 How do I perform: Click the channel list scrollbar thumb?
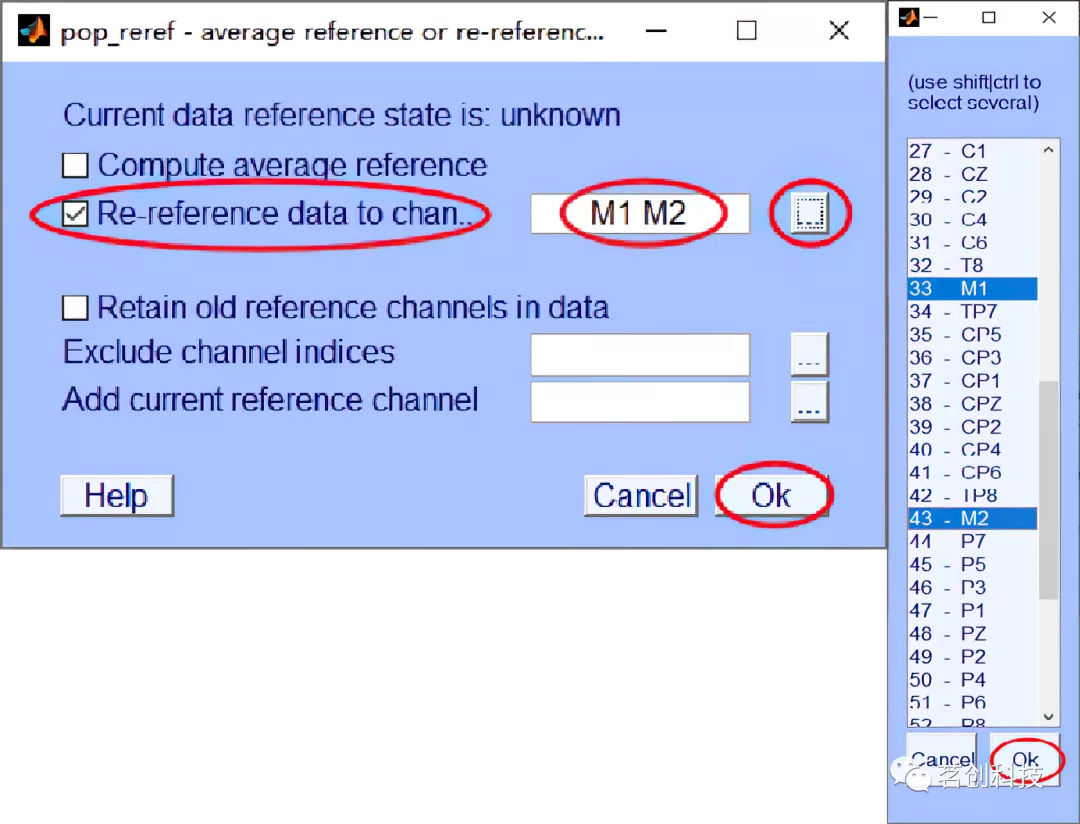[1049, 490]
